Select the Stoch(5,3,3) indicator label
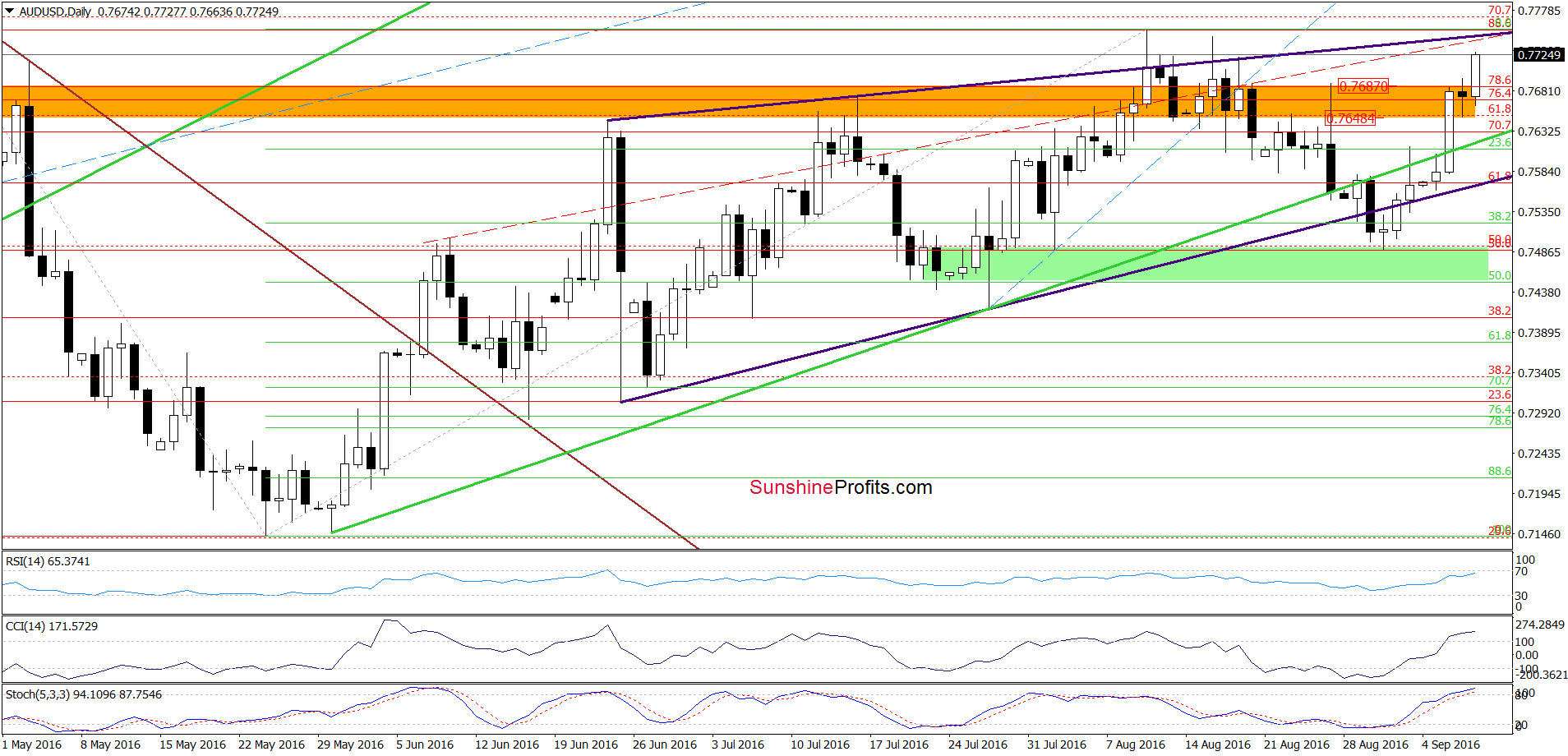Viewport: 1568px width, 756px height. click(84, 694)
